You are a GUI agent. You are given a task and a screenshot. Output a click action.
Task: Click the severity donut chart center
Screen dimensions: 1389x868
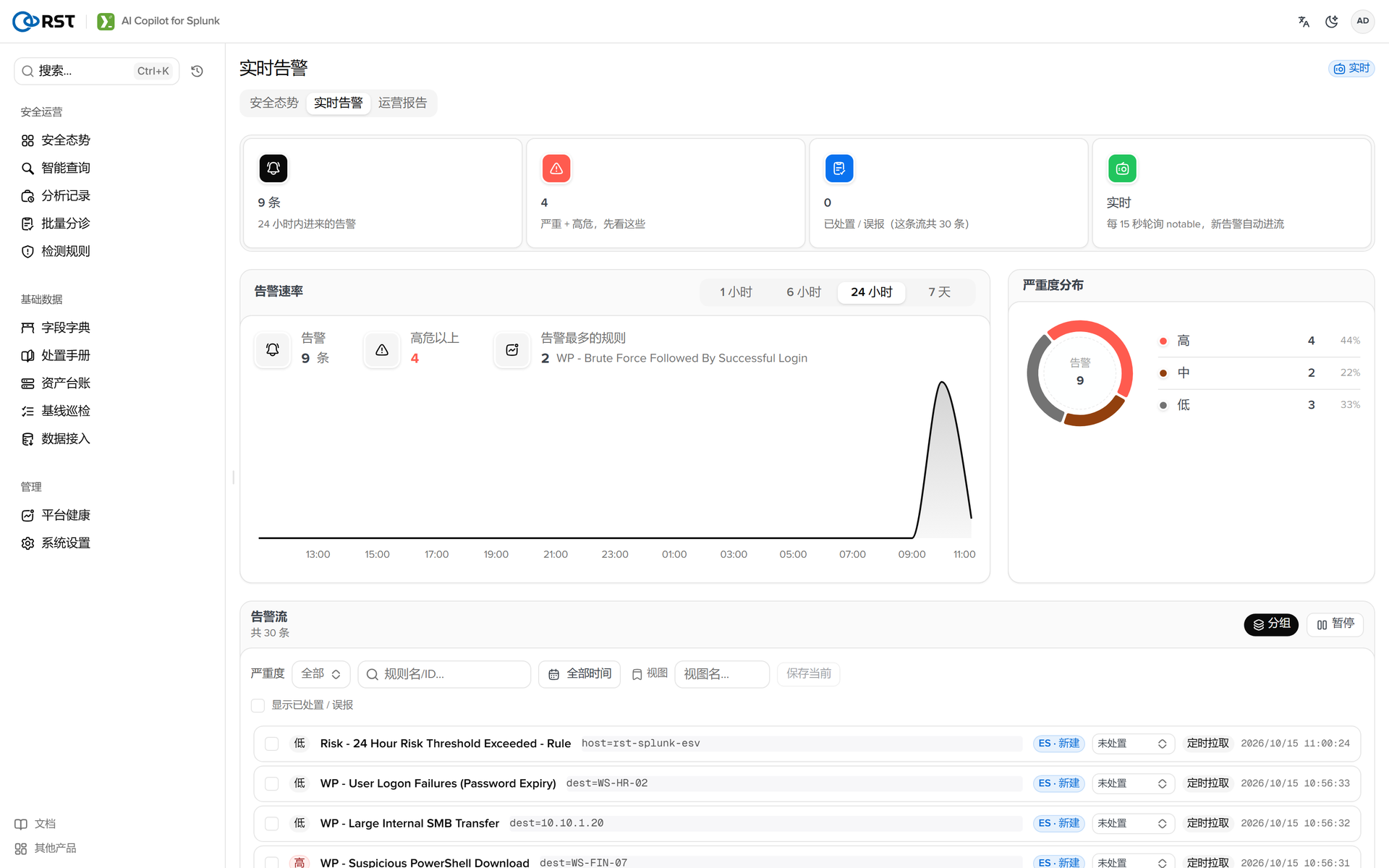coord(1080,373)
